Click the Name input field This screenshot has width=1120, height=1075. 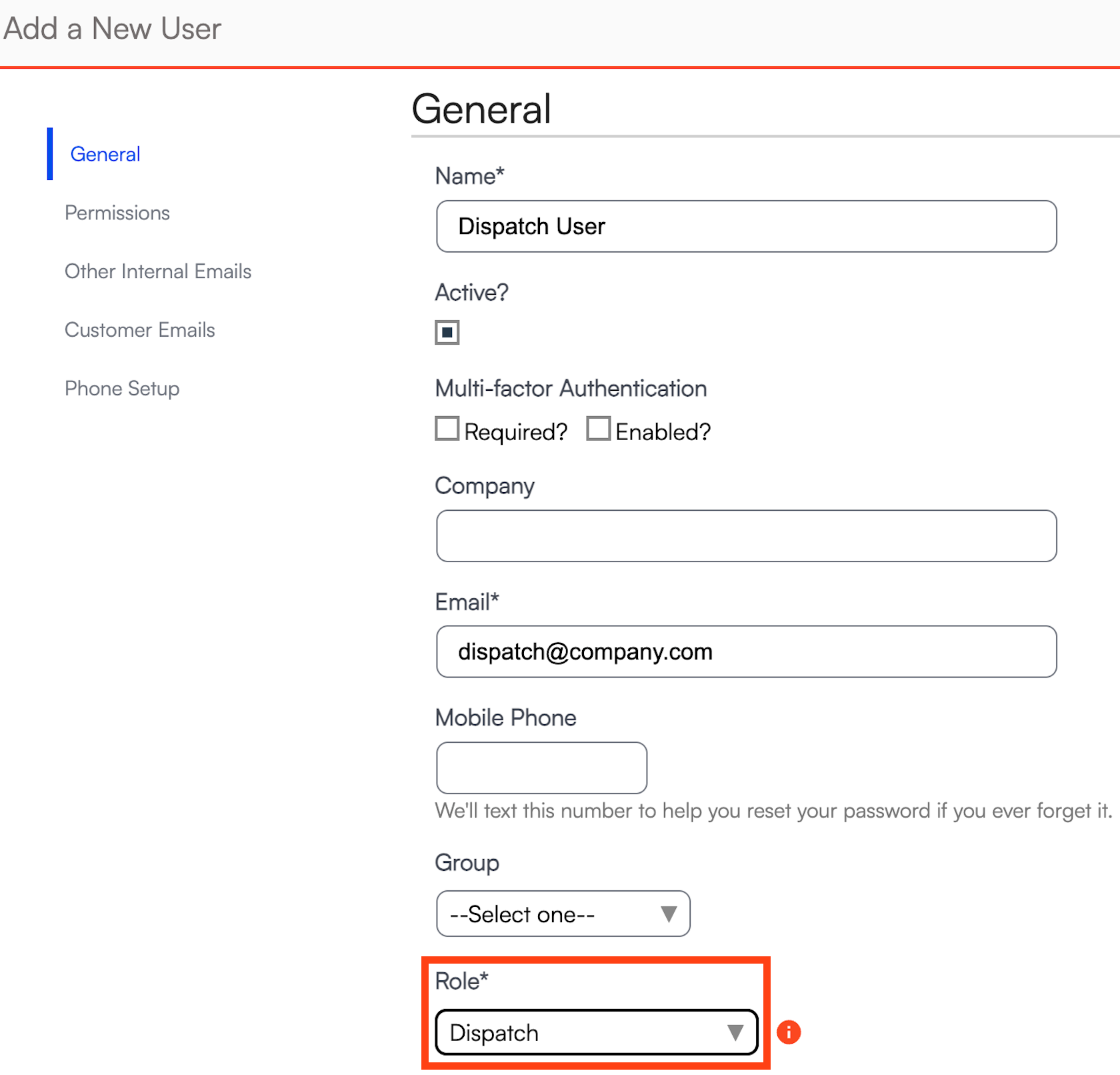click(746, 226)
